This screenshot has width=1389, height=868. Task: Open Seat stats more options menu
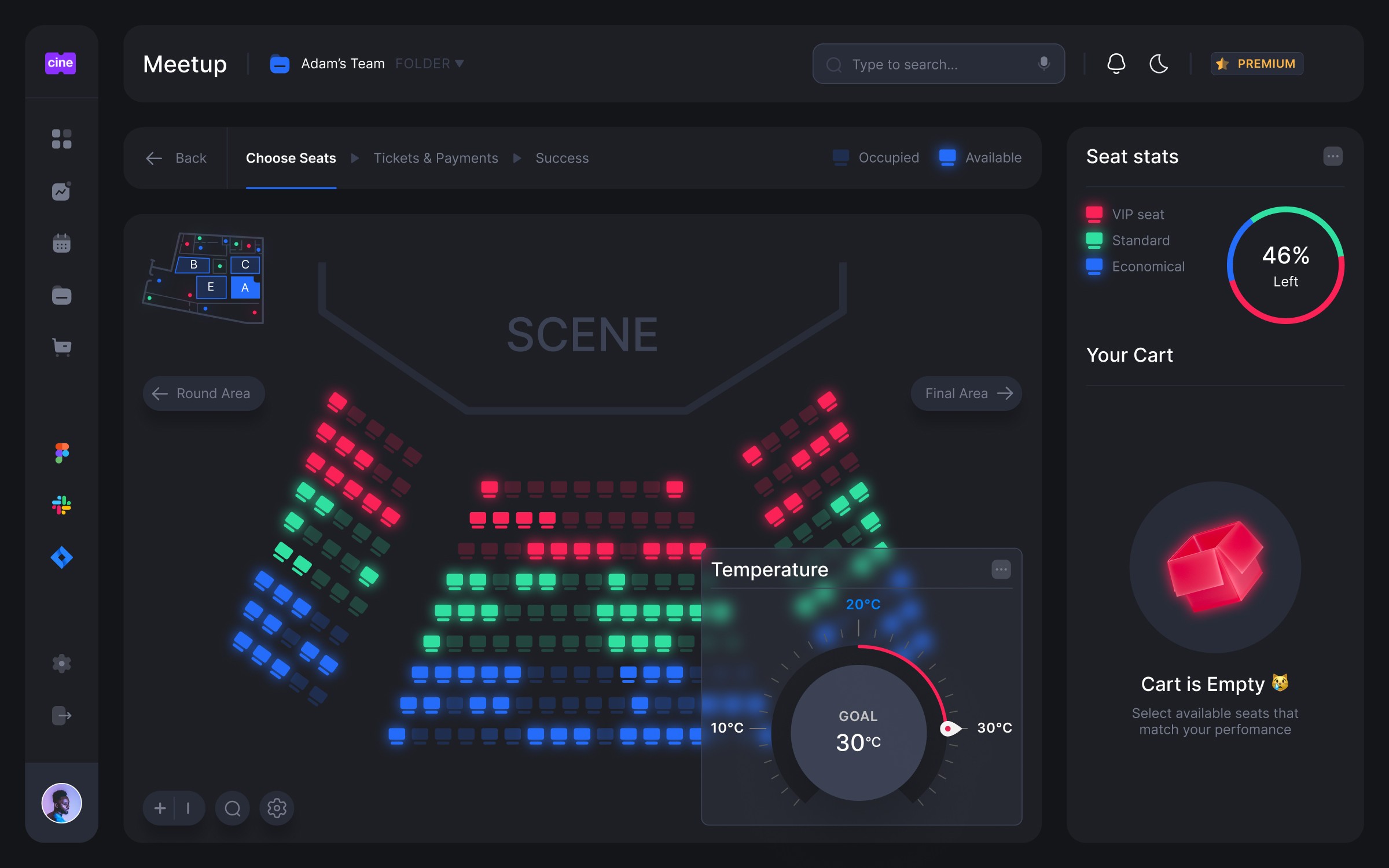pyautogui.click(x=1332, y=156)
